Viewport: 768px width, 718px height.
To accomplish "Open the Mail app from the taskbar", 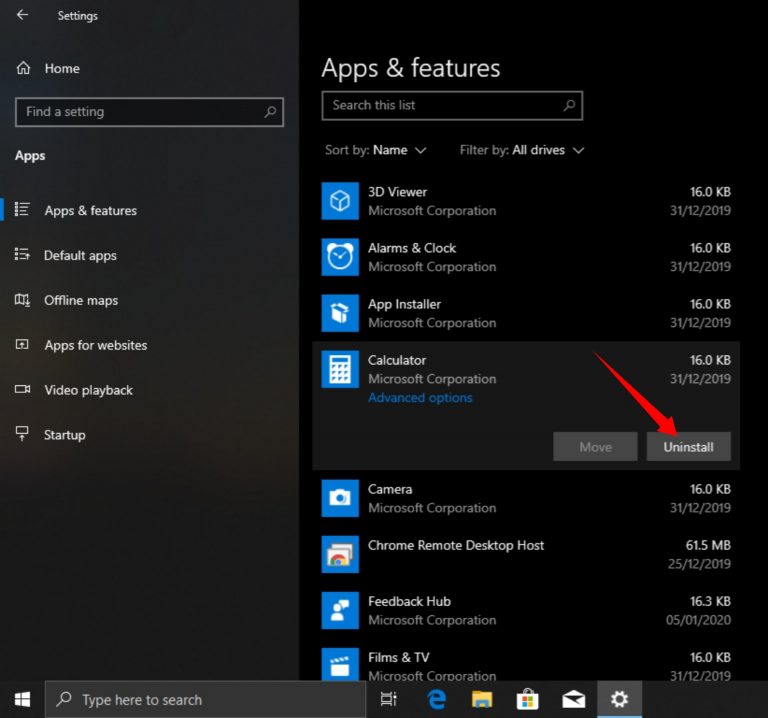I will [x=573, y=699].
